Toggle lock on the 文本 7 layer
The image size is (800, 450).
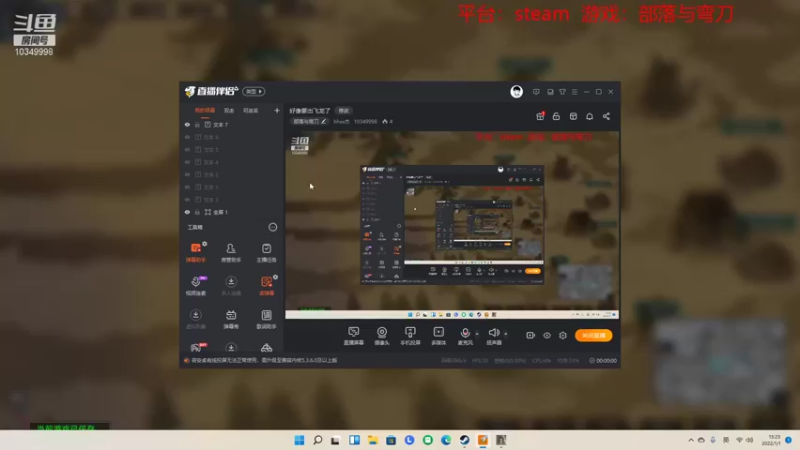(197, 124)
